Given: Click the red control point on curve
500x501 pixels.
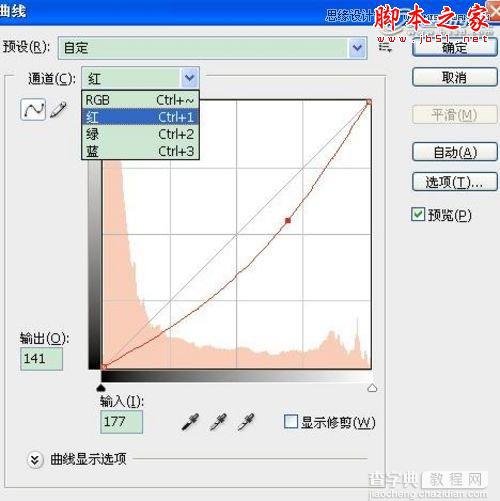Looking at the screenshot, I should [288, 220].
